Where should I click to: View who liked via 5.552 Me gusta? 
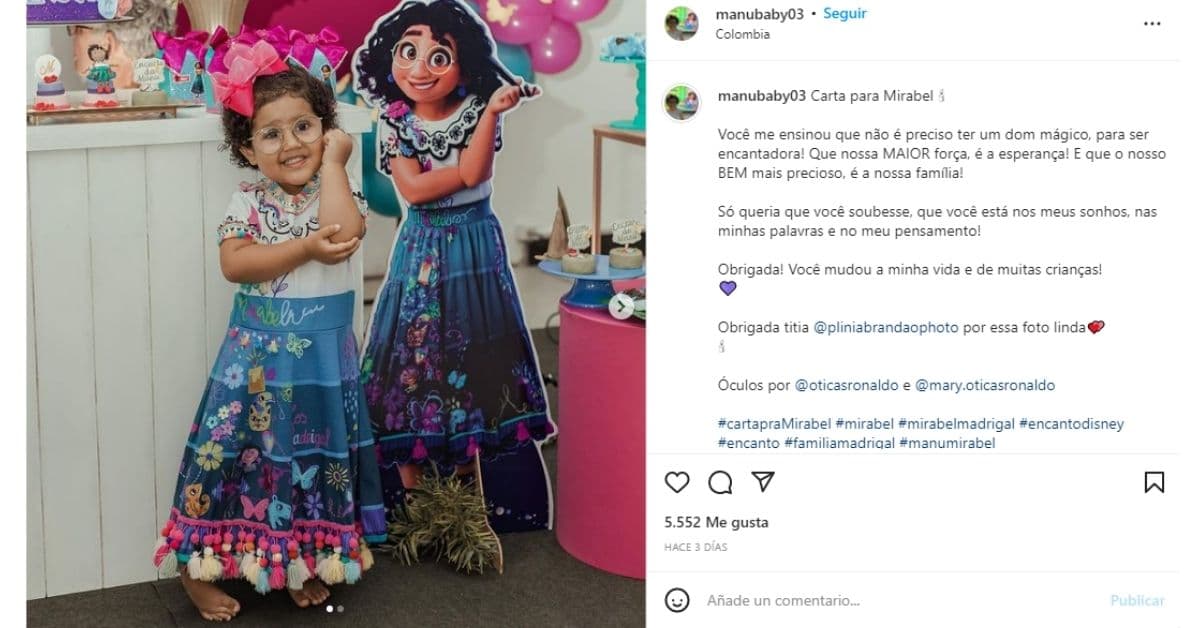(716, 522)
